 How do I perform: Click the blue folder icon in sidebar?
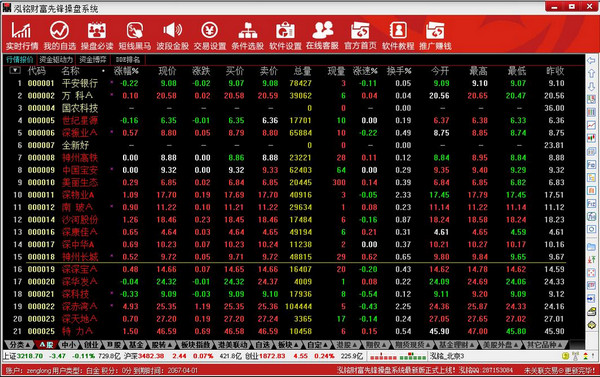coord(591,247)
